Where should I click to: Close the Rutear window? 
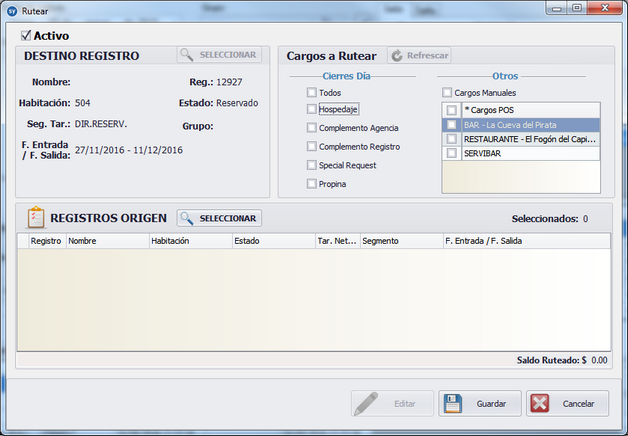click(x=605, y=8)
